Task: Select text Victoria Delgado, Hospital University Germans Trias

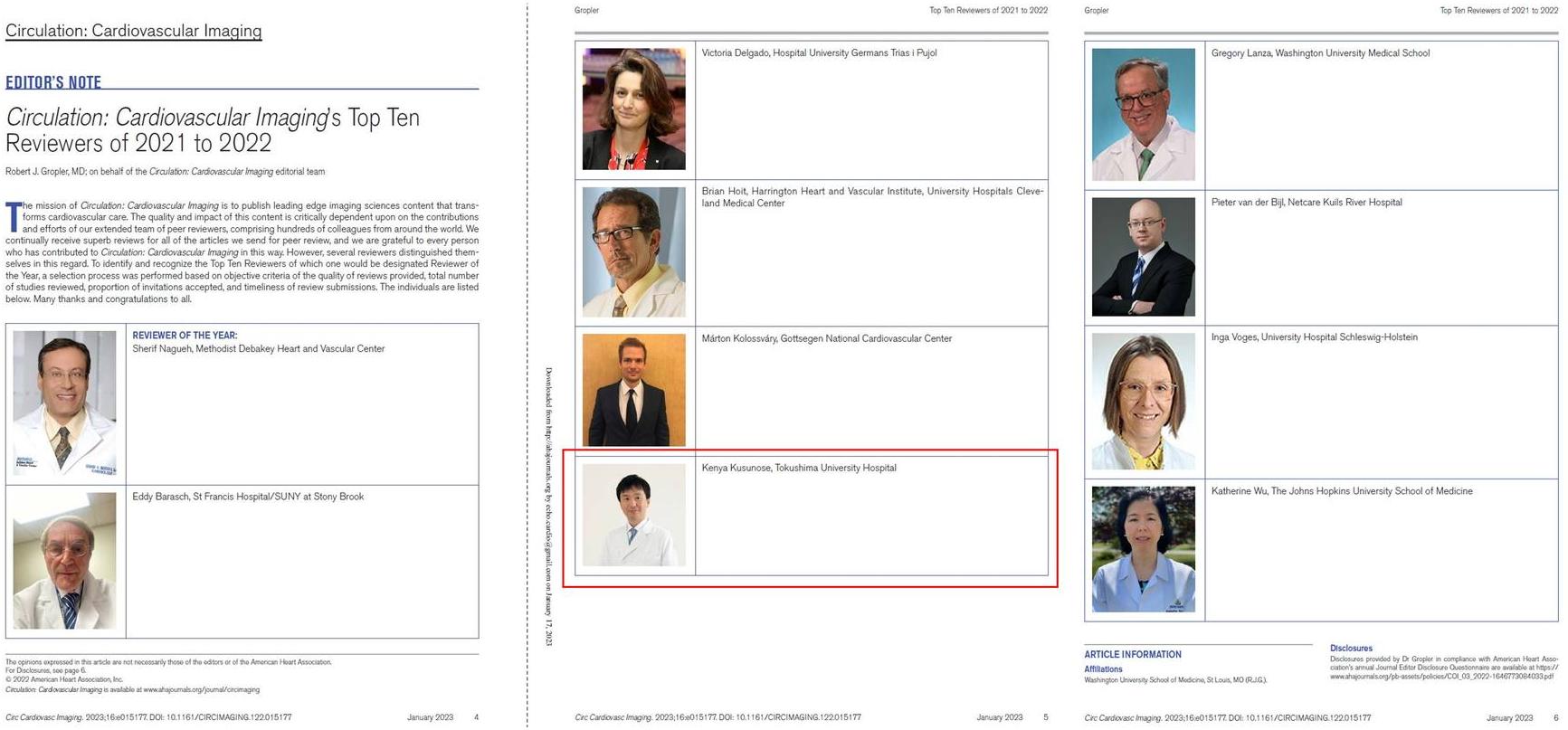Action: (x=819, y=53)
